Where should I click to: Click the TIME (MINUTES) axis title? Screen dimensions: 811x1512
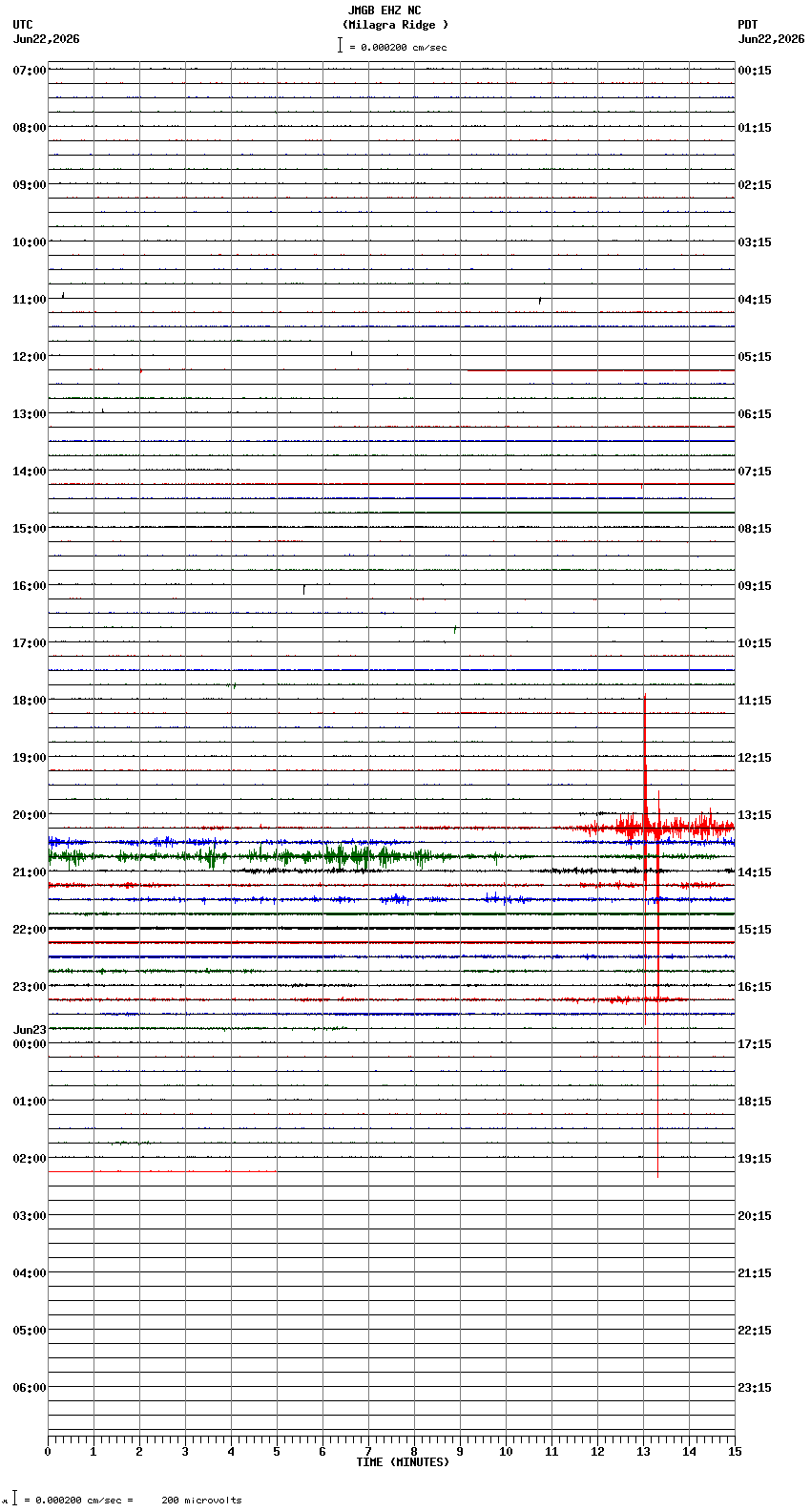pyautogui.click(x=403, y=1462)
